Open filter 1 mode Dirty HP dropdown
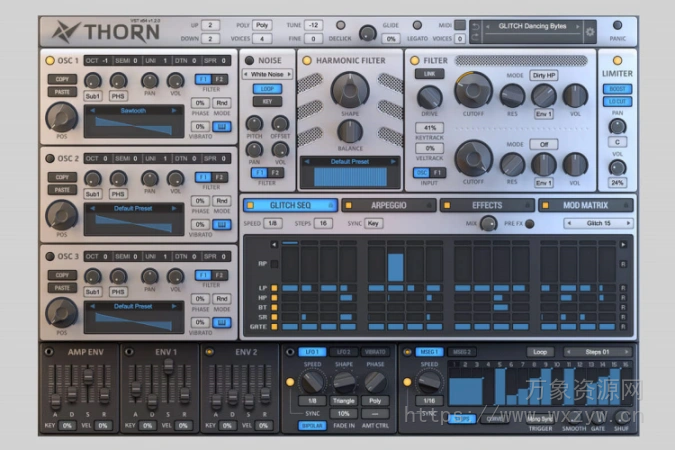 pos(544,75)
